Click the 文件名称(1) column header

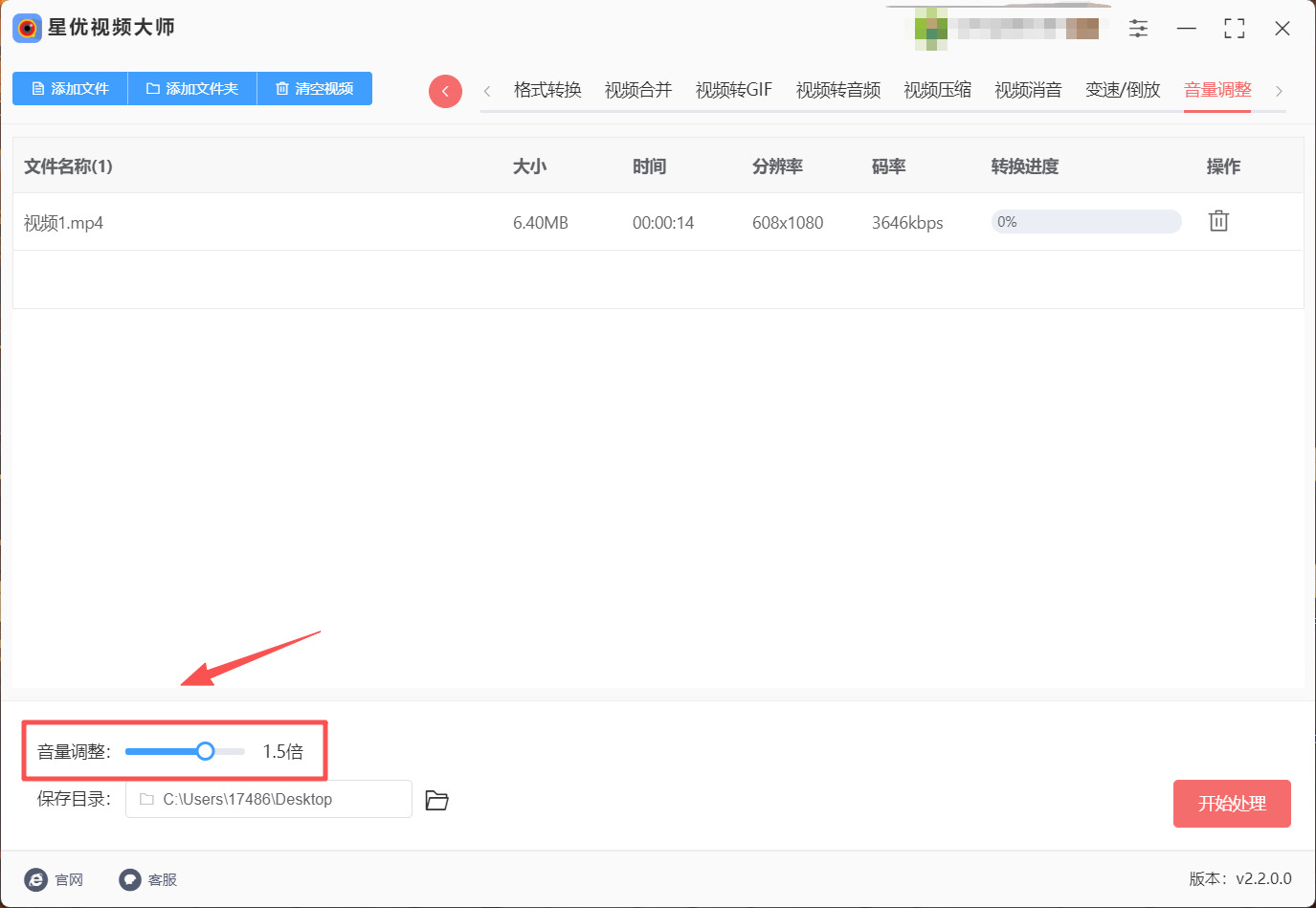(68, 166)
